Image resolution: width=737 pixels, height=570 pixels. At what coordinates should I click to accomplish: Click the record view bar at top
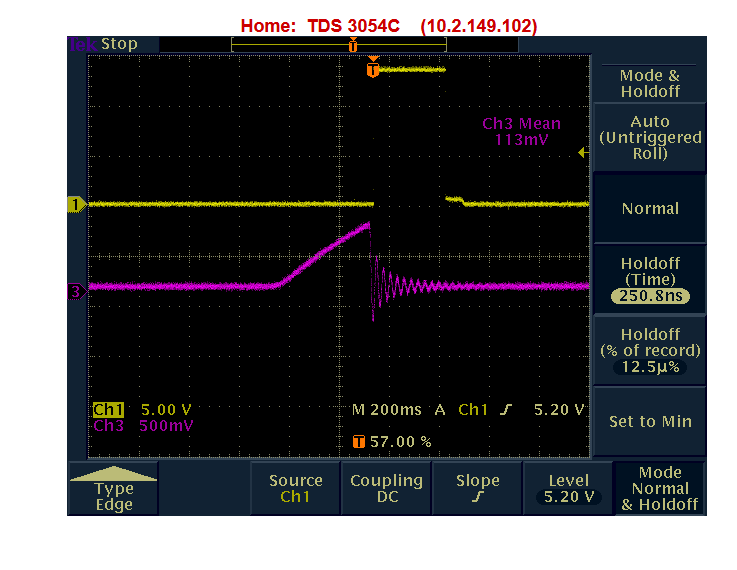pos(351,44)
